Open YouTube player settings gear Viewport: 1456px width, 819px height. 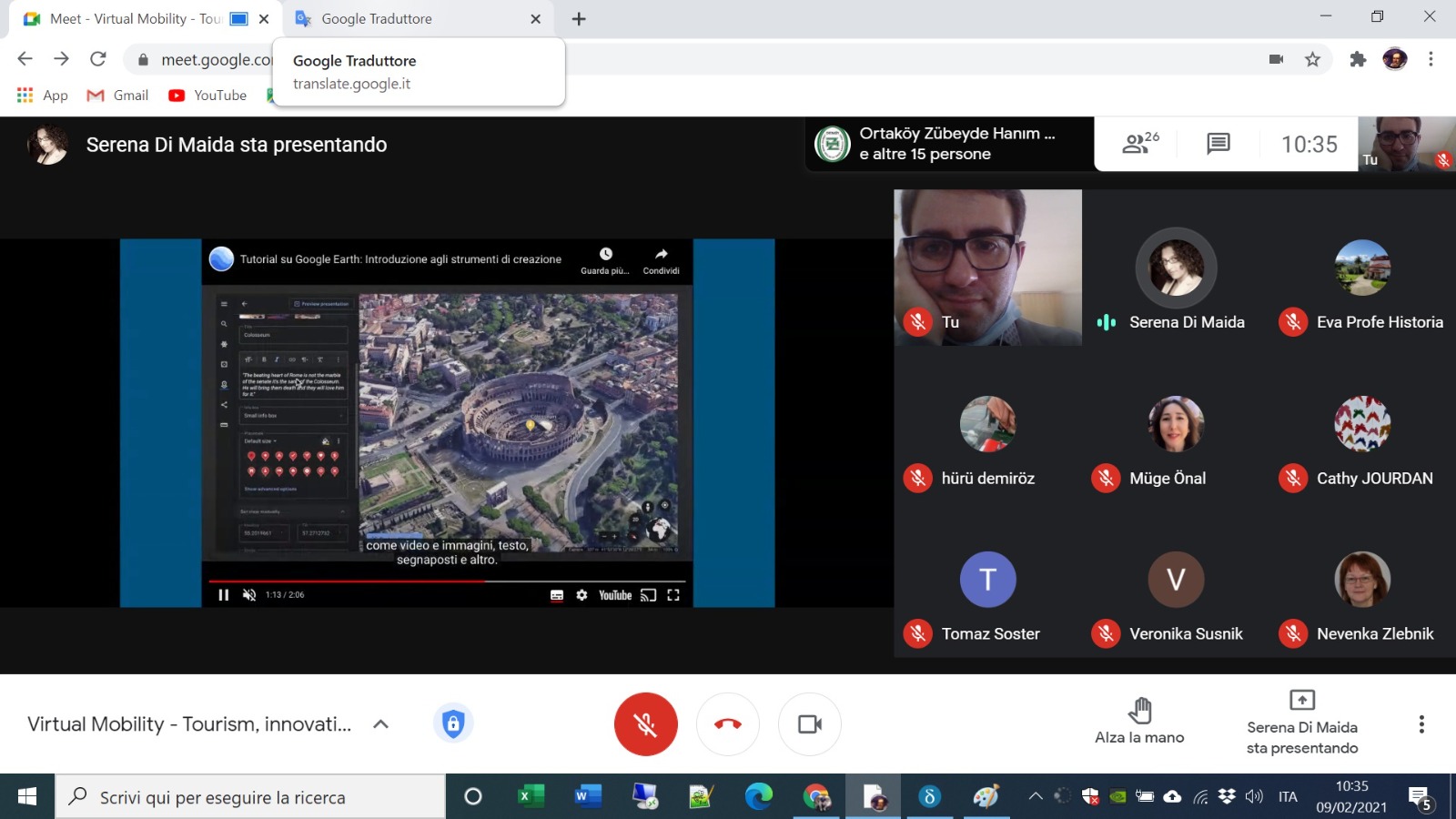(x=581, y=595)
